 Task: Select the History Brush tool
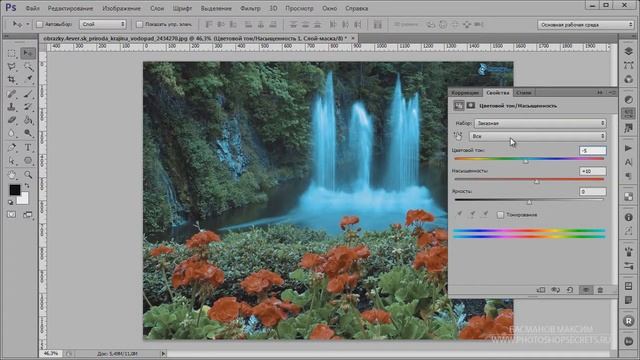point(28,107)
